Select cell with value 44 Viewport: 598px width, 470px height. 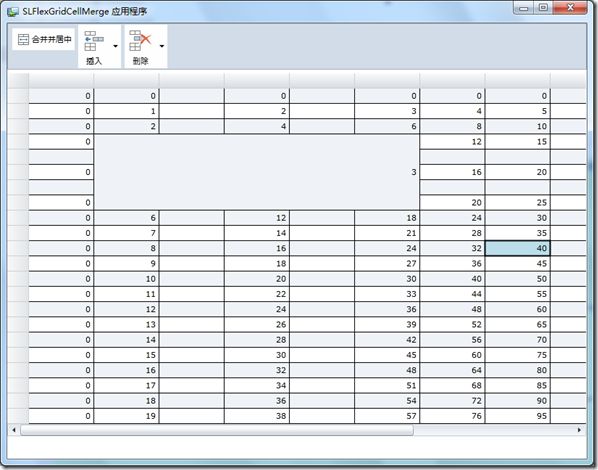click(x=452, y=294)
